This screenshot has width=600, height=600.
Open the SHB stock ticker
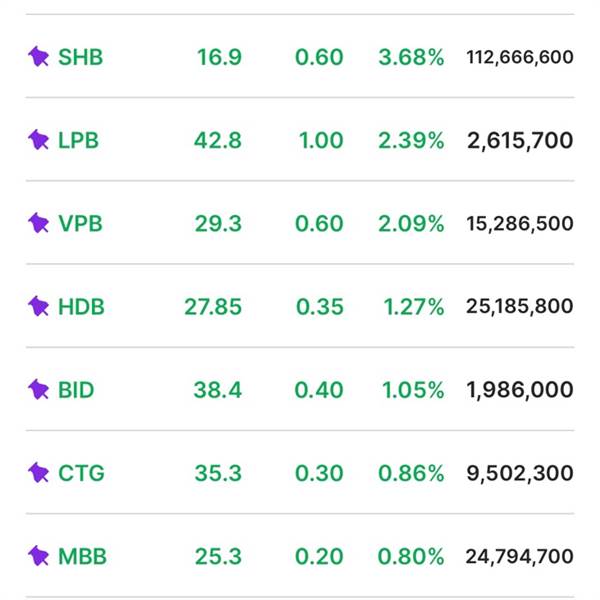(x=81, y=57)
